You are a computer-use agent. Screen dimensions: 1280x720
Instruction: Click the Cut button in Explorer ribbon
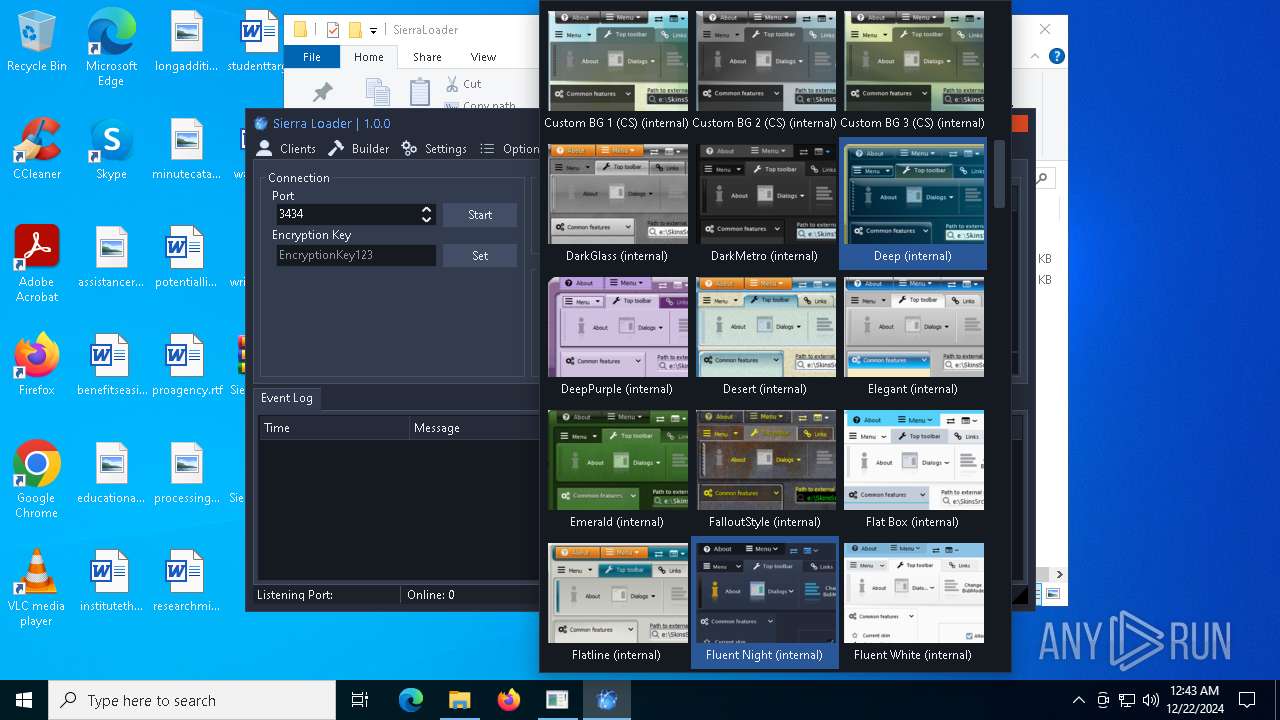click(463, 84)
